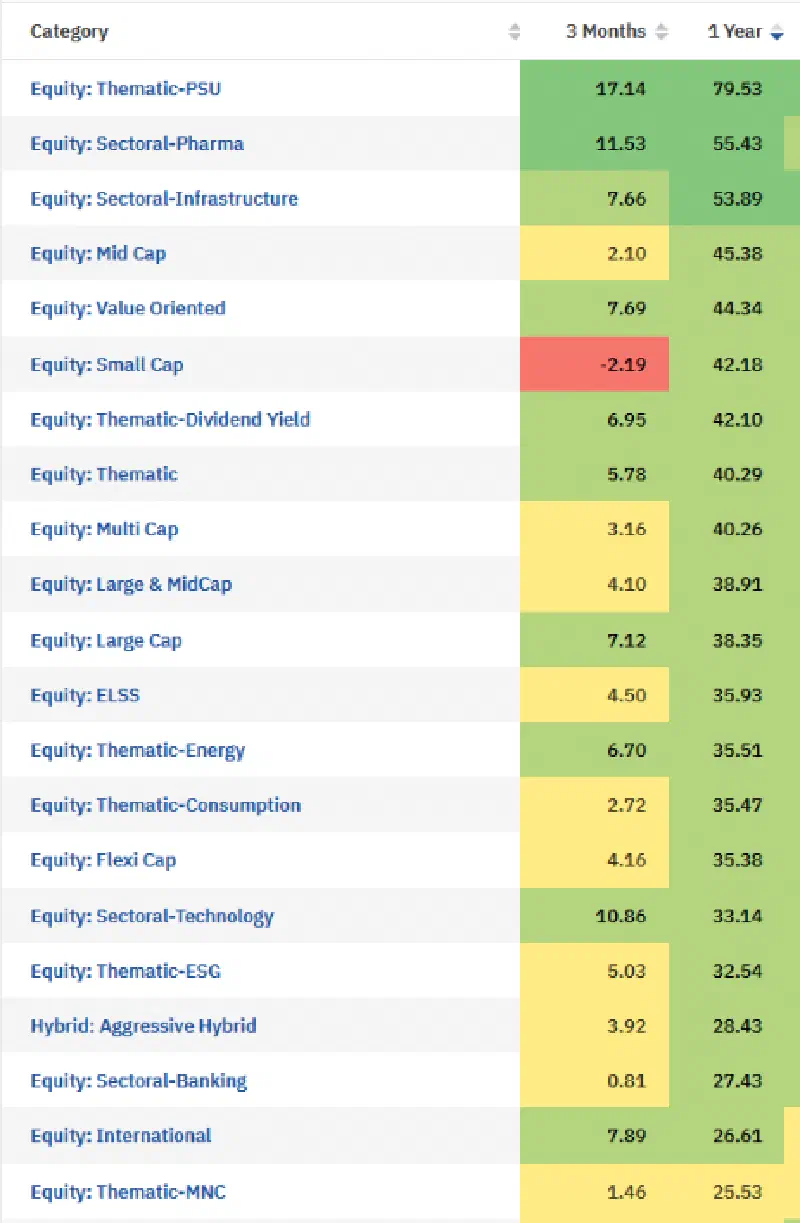Select the Equity: Mid Cap link
800x1223 pixels.
pyautogui.click(x=98, y=253)
